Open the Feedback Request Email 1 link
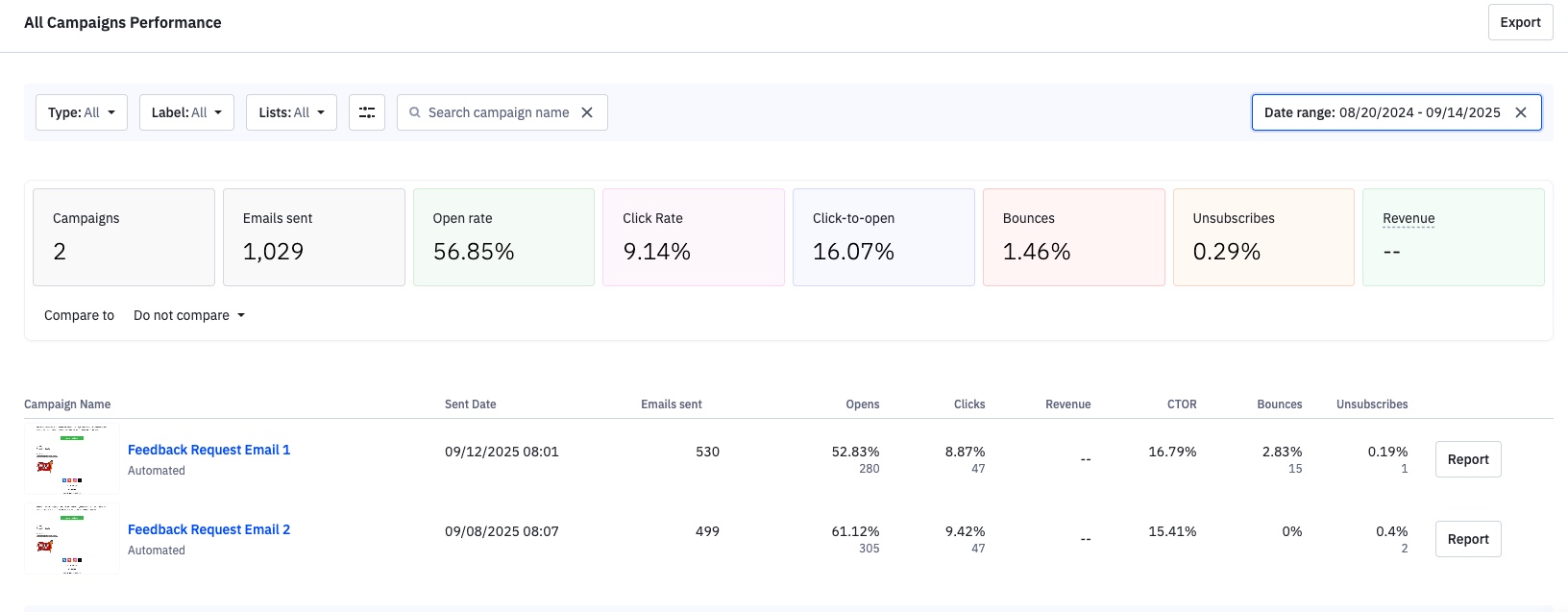The height and width of the screenshot is (612, 1568). coord(208,450)
